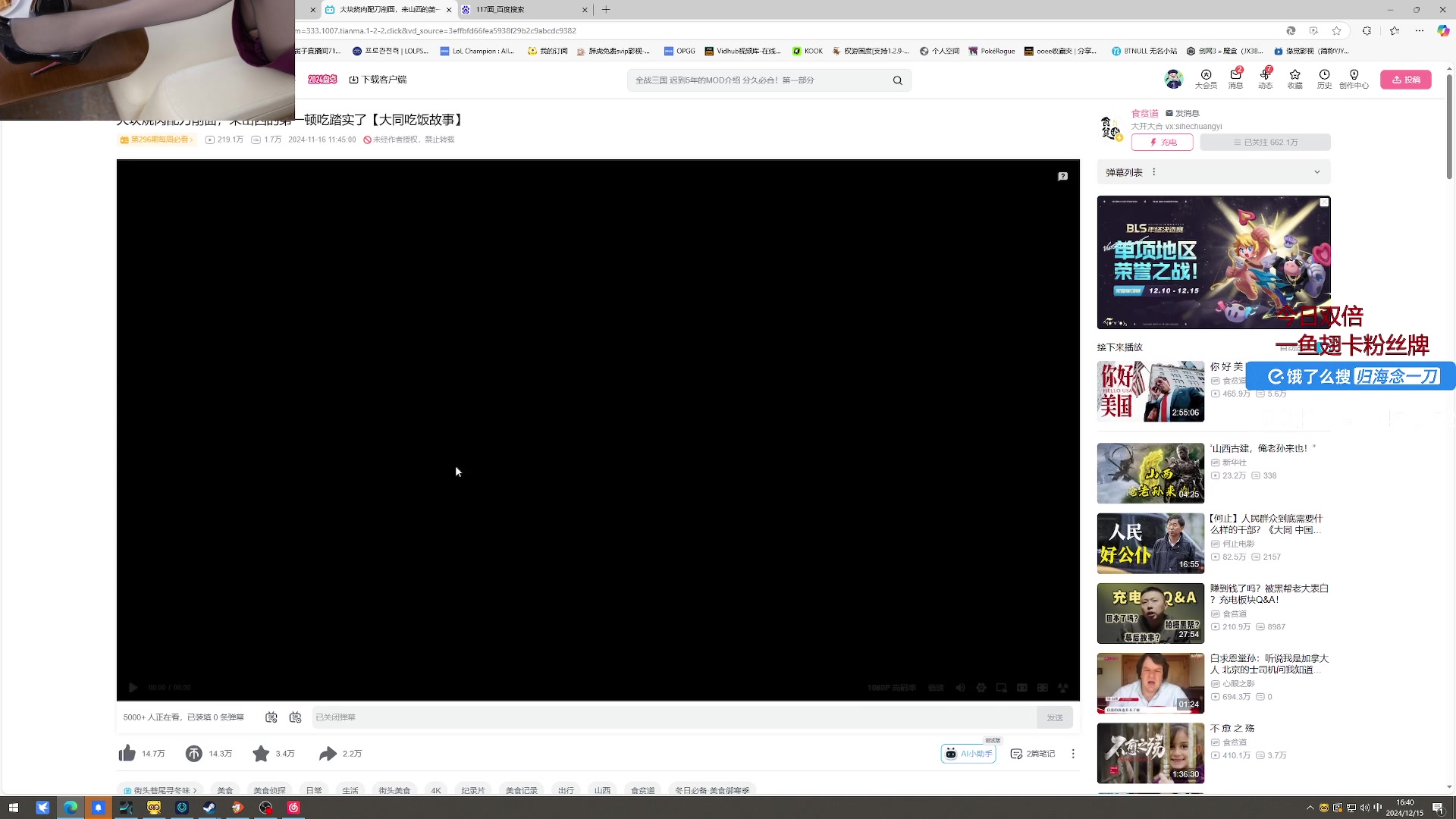
Task: Open a new browser tab
Action: pyautogui.click(x=606, y=10)
